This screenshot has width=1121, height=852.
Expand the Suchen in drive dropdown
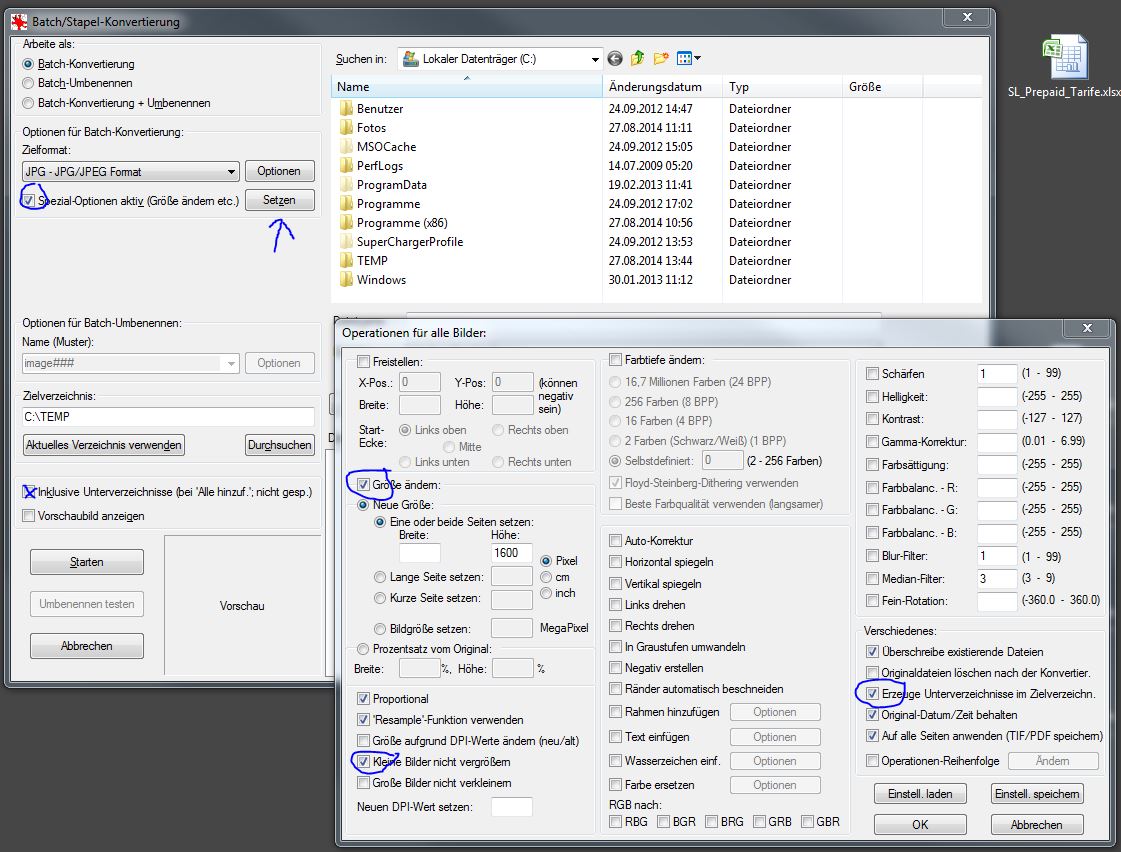(x=595, y=59)
